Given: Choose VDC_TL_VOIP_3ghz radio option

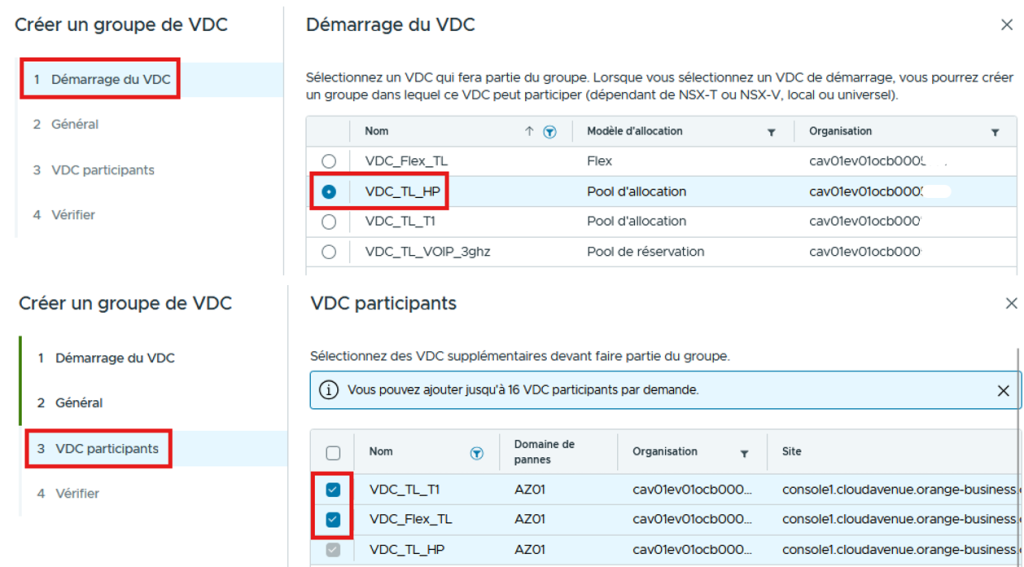Looking at the screenshot, I should click(329, 252).
